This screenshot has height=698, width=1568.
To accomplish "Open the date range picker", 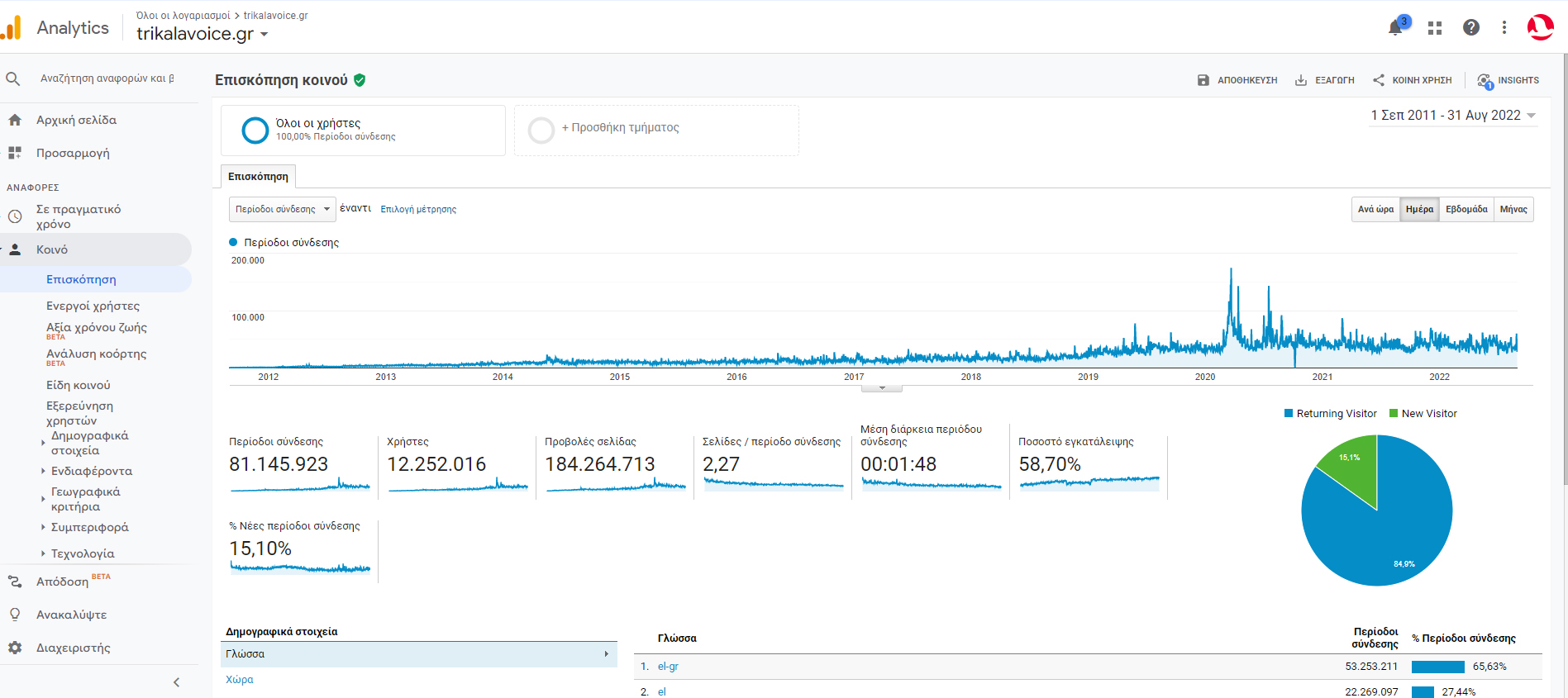I will point(1452,116).
